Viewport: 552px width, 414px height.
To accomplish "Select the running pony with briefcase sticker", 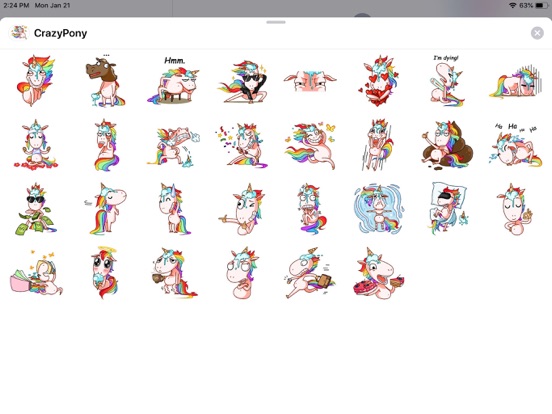I will [x=310, y=272].
